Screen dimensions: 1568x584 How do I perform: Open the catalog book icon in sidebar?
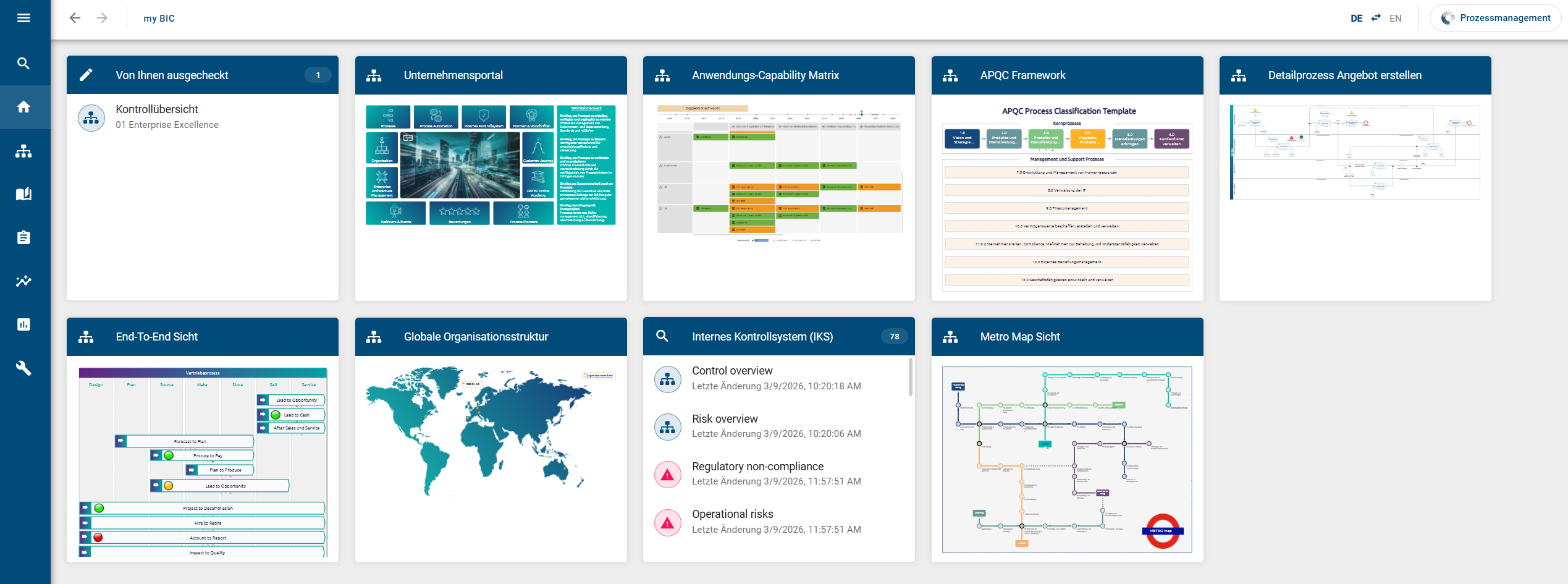point(23,194)
